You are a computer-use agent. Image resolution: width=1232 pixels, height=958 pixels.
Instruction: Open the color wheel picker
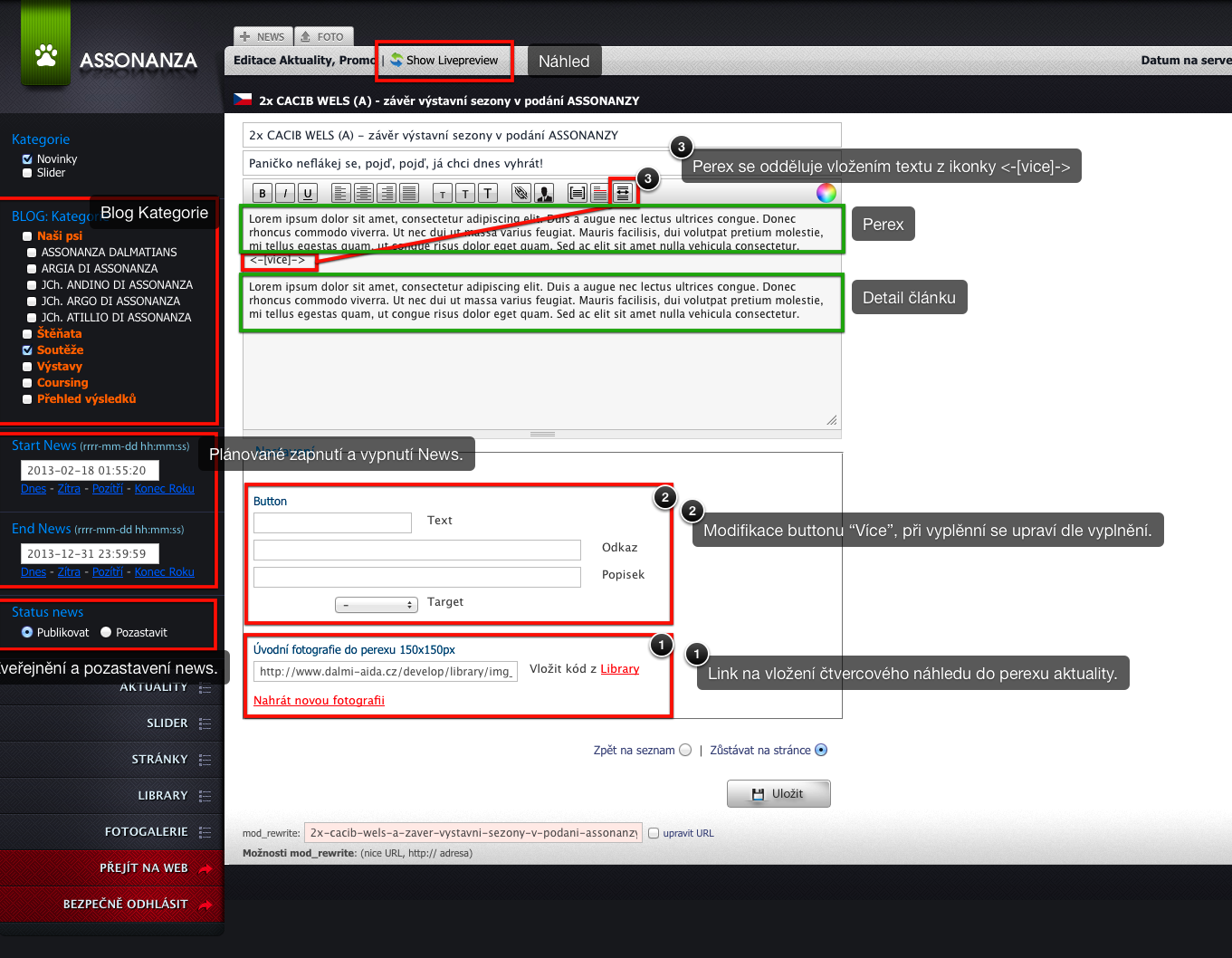[826, 192]
